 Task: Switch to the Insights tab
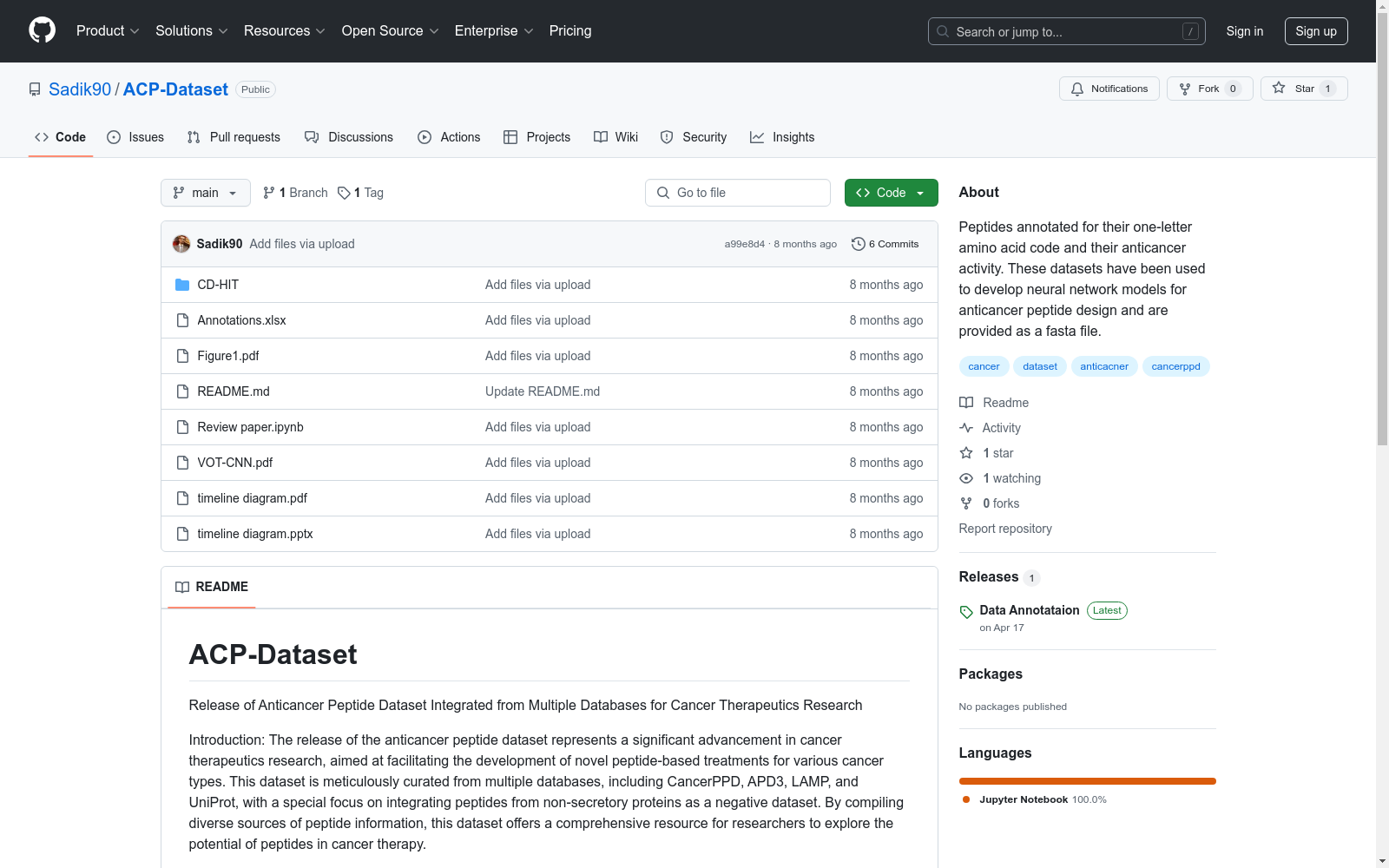click(782, 137)
